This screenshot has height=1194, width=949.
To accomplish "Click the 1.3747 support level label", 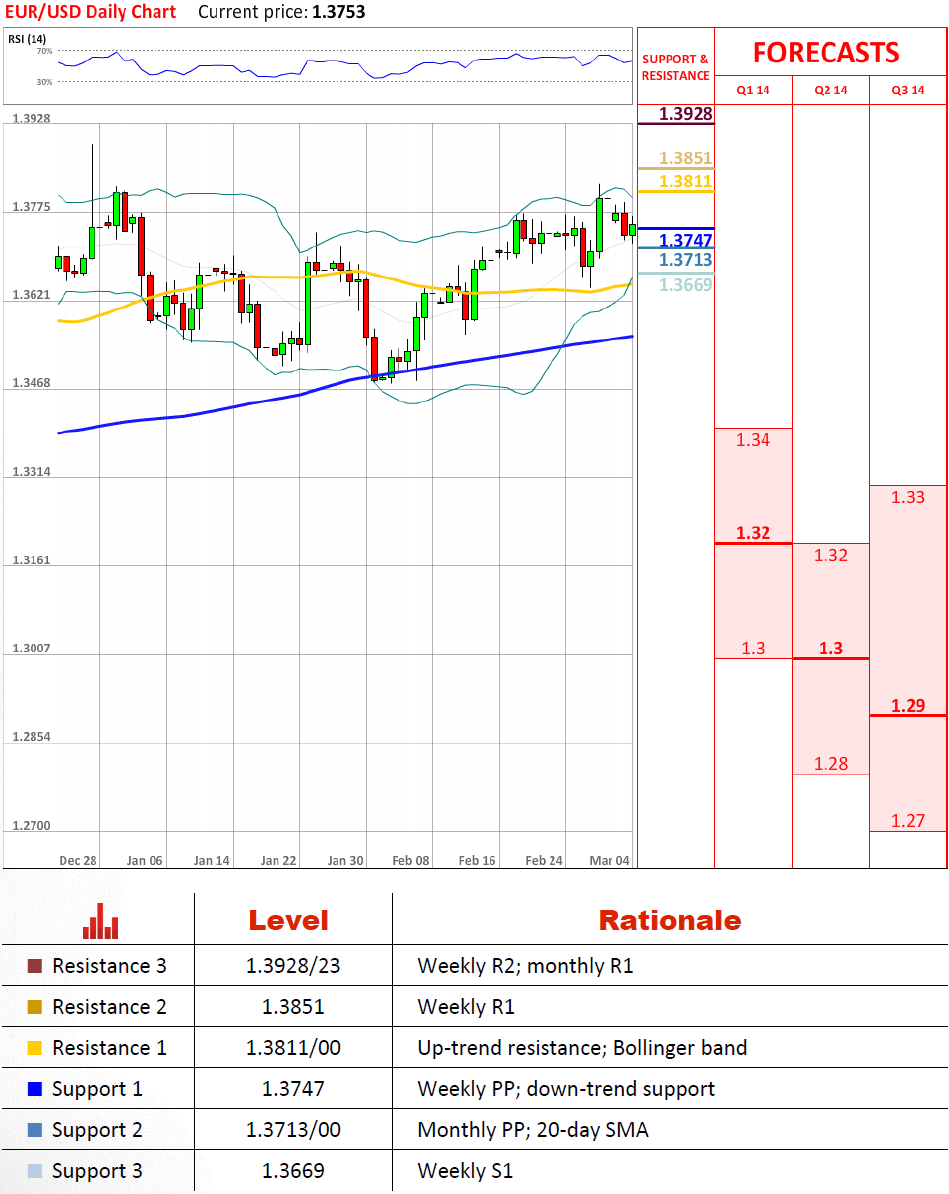I will pos(685,240).
